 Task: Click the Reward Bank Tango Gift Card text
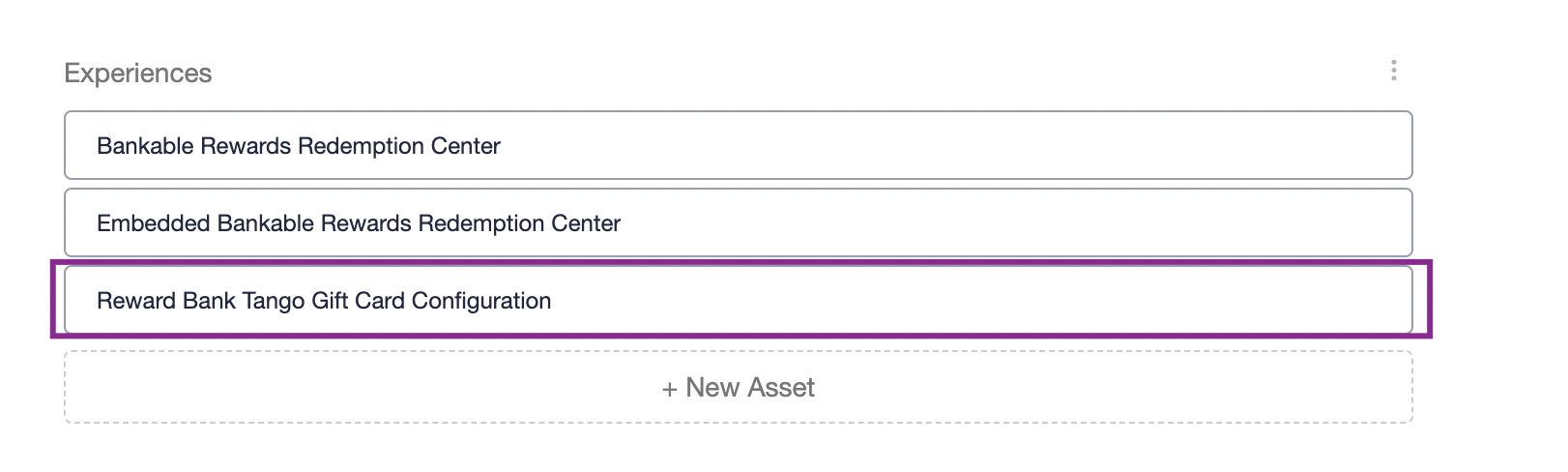click(251, 301)
